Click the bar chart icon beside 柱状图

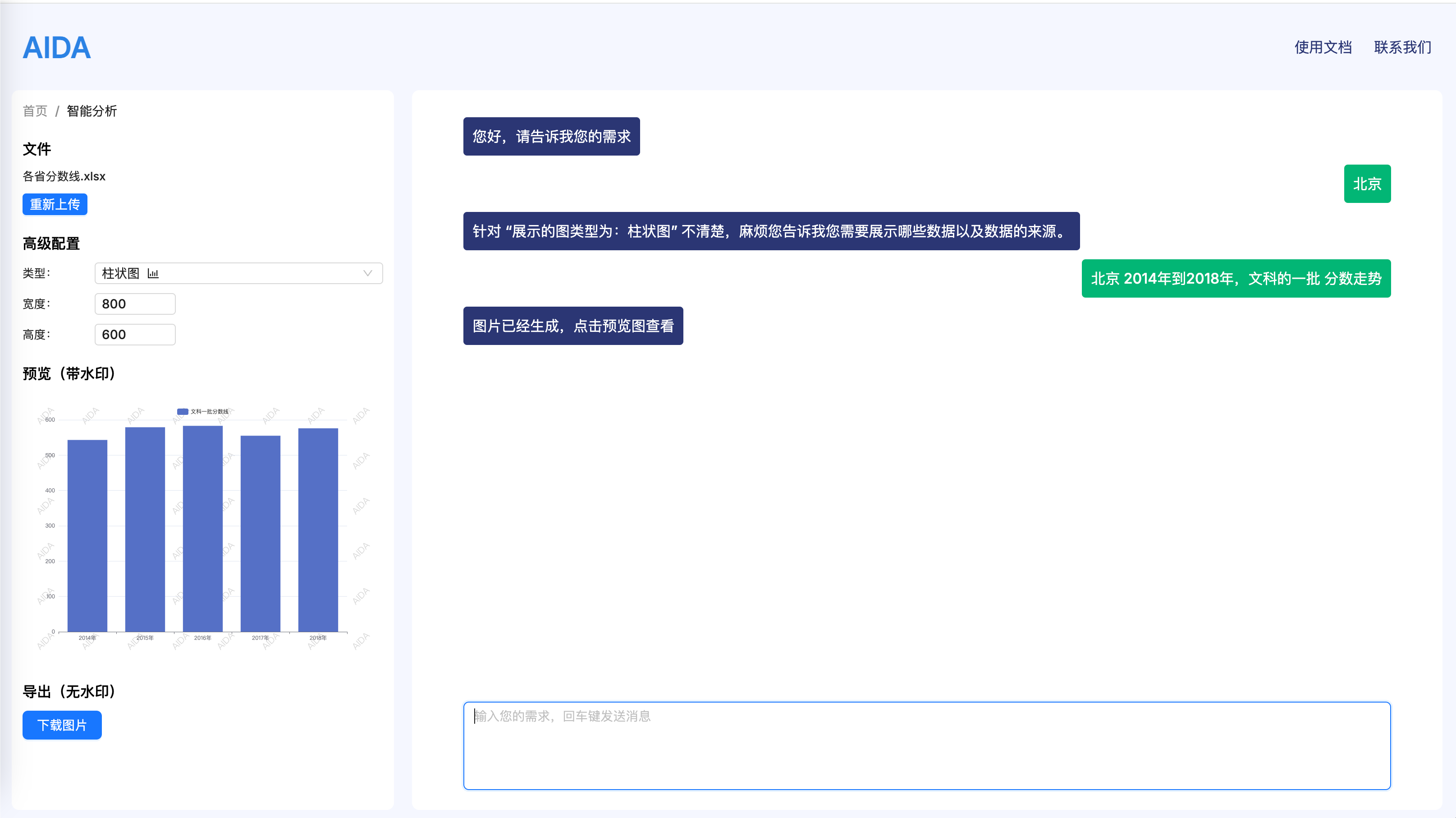(153, 273)
